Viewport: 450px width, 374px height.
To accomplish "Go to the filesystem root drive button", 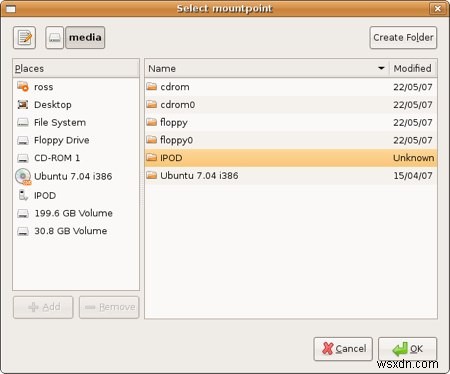I will [55, 37].
